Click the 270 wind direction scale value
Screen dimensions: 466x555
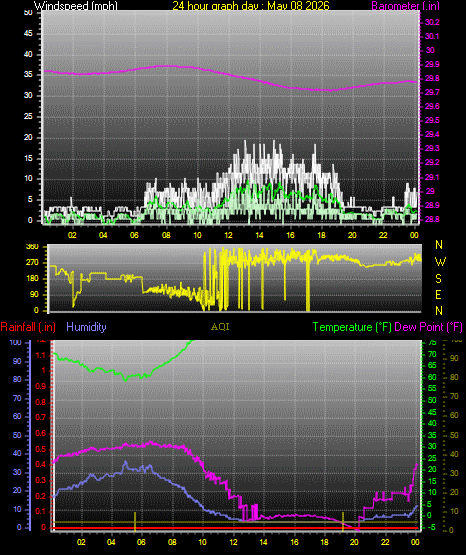[32, 263]
